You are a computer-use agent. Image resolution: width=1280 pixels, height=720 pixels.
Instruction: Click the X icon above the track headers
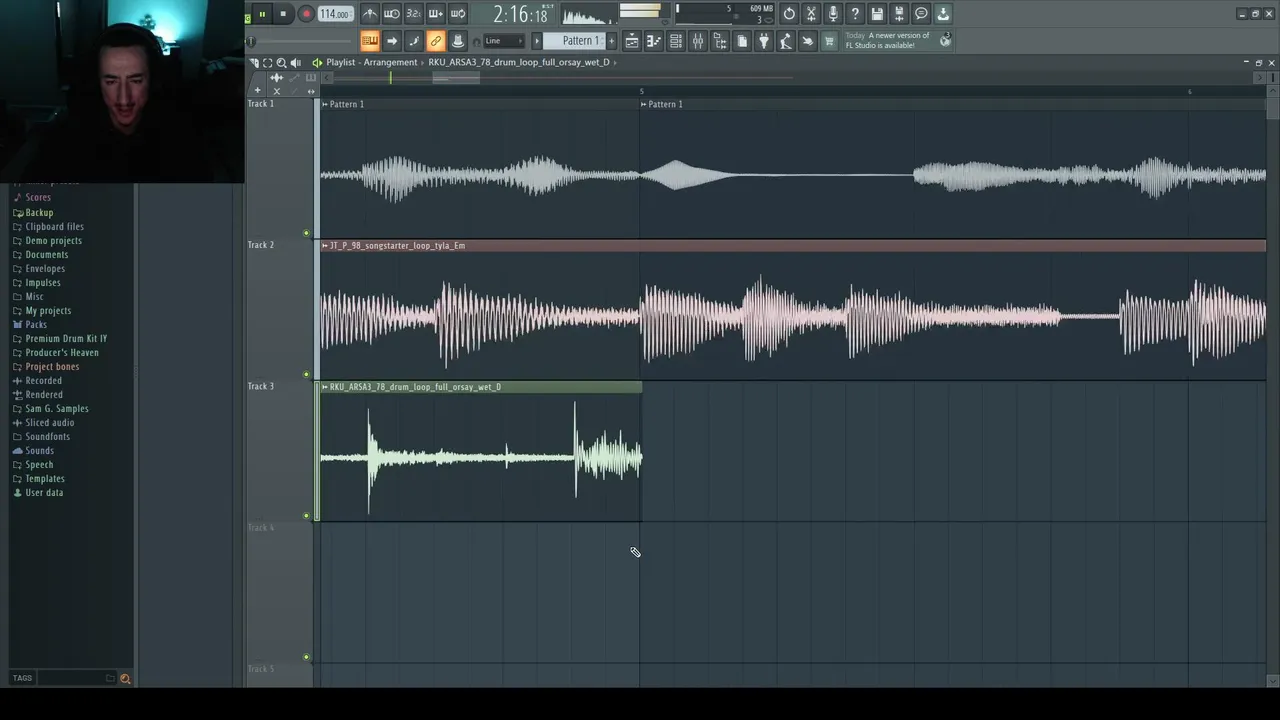coord(277,91)
